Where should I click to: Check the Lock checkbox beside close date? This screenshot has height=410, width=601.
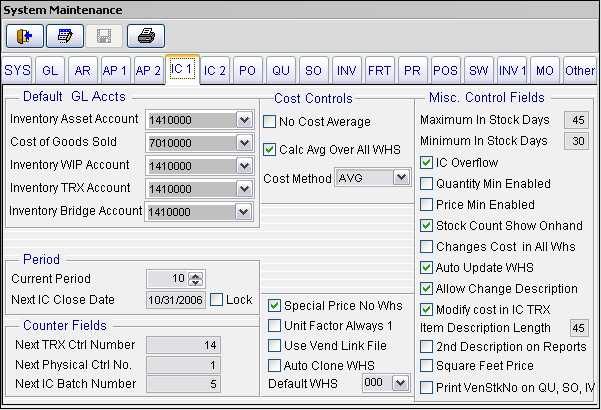pos(217,300)
